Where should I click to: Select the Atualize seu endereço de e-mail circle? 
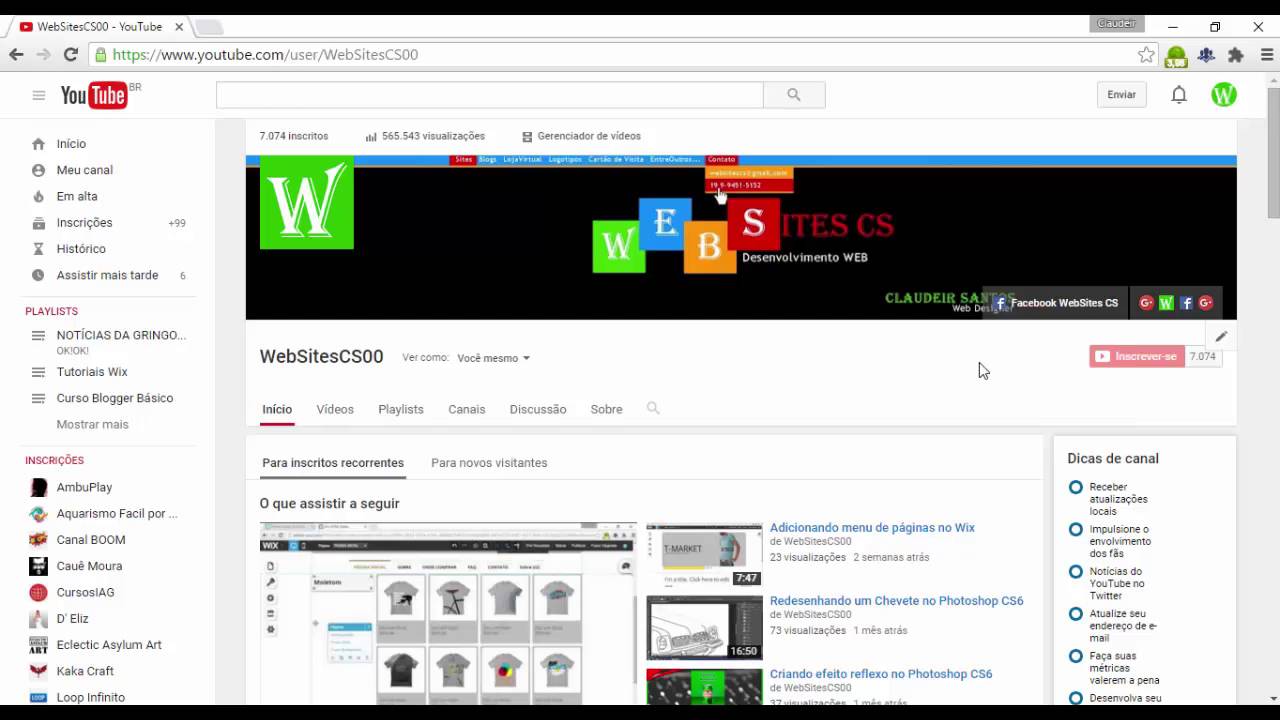(1075, 614)
